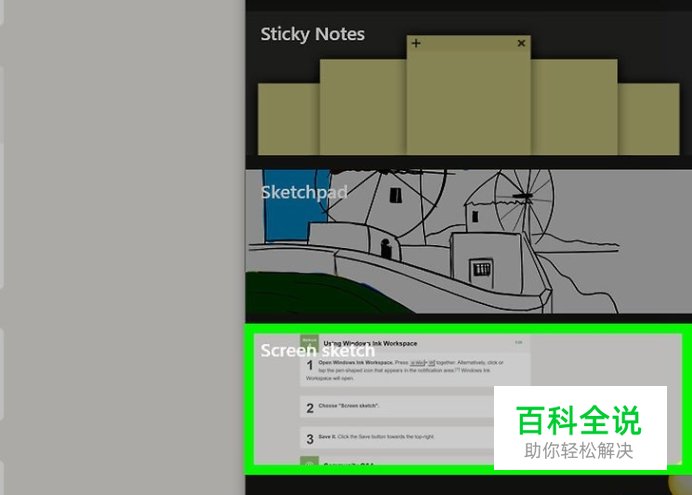
Task: Open the Sketchpad tile
Action: tap(469, 241)
